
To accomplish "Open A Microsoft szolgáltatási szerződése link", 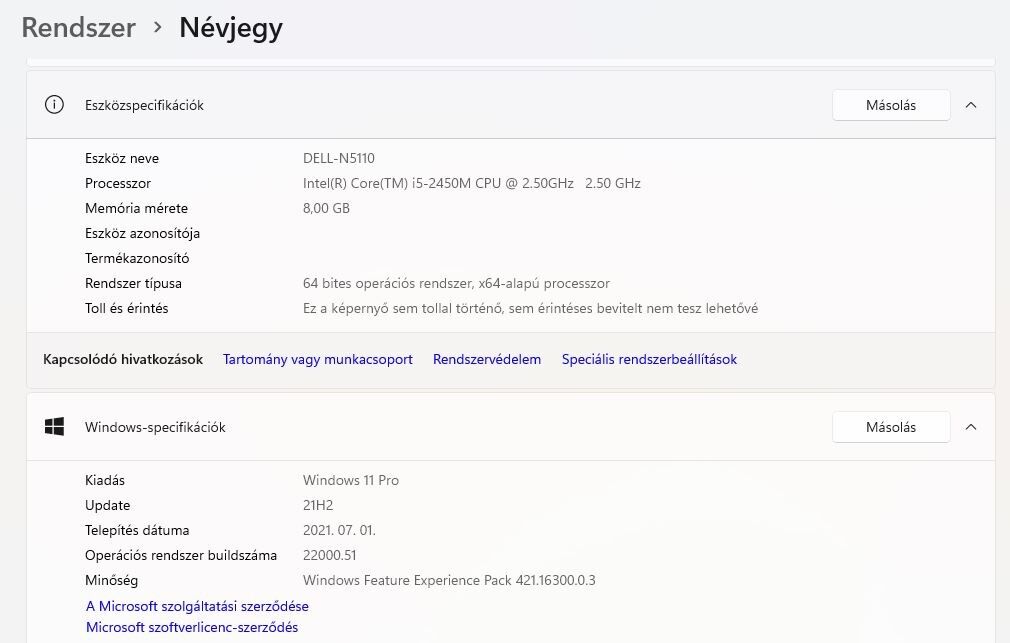I will (x=197, y=606).
